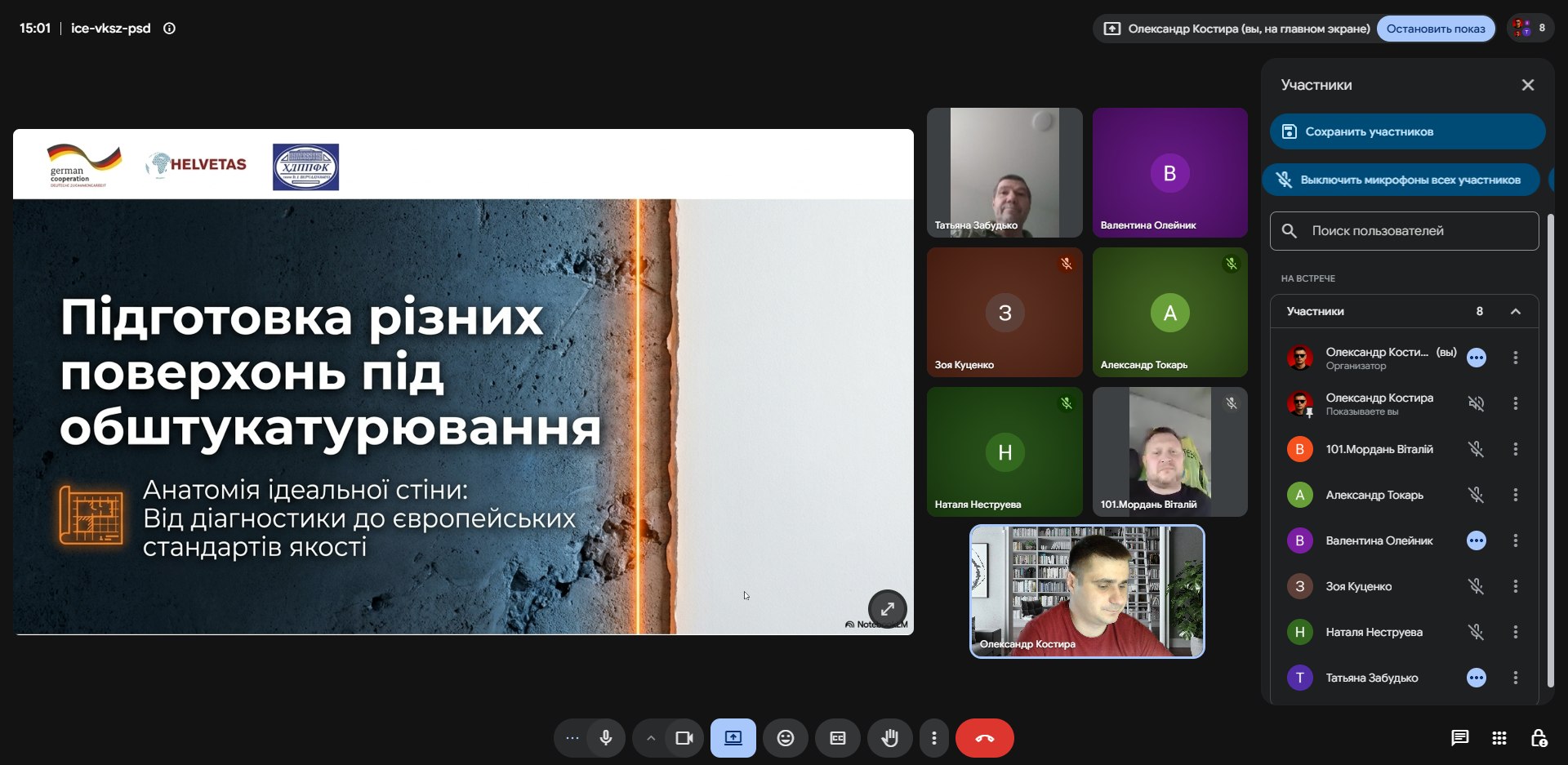This screenshot has width=1568, height=765.
Task: Open the chat panel icon
Action: point(1460,738)
